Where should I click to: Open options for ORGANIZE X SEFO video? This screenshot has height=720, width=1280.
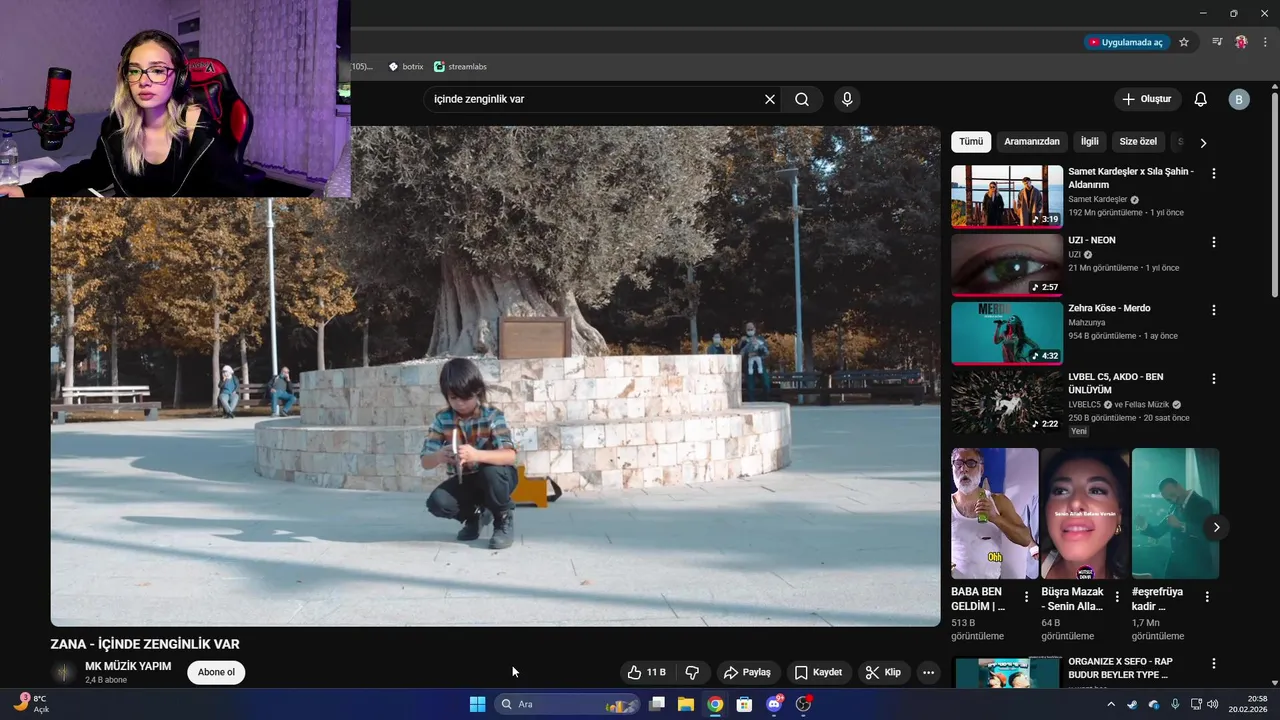pyautogui.click(x=1214, y=664)
